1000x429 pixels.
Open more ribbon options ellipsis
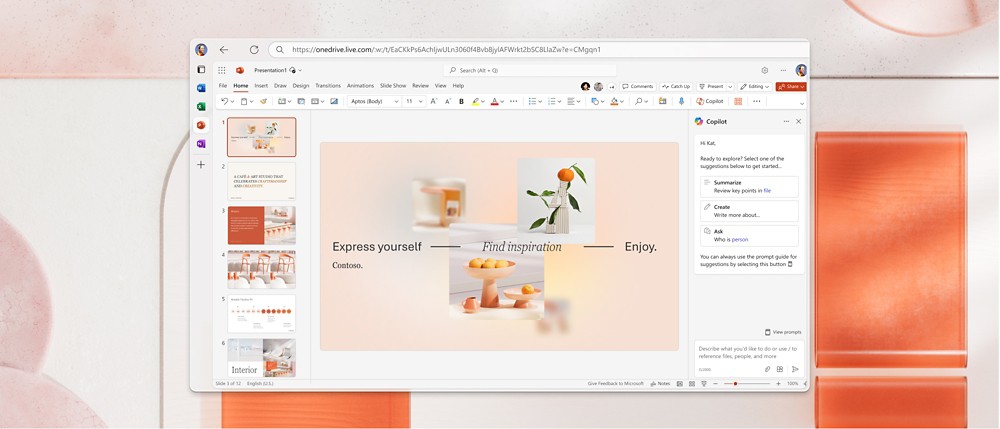(x=757, y=101)
